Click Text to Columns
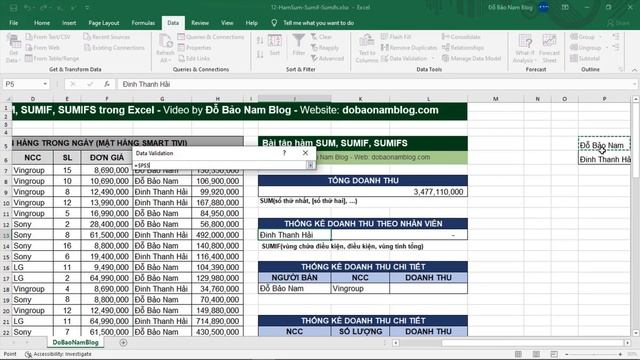The image size is (640, 360). point(367,48)
